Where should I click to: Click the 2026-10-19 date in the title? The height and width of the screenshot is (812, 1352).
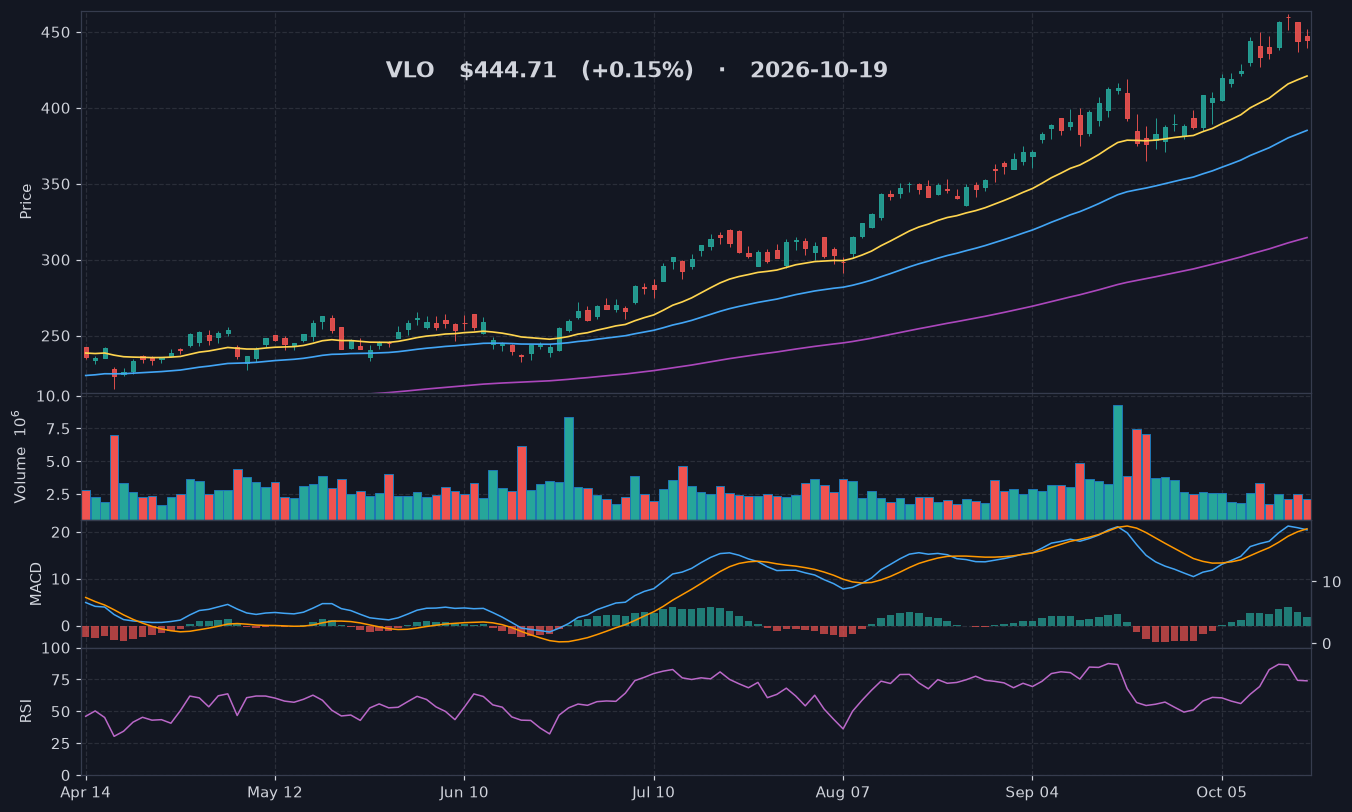tap(819, 71)
